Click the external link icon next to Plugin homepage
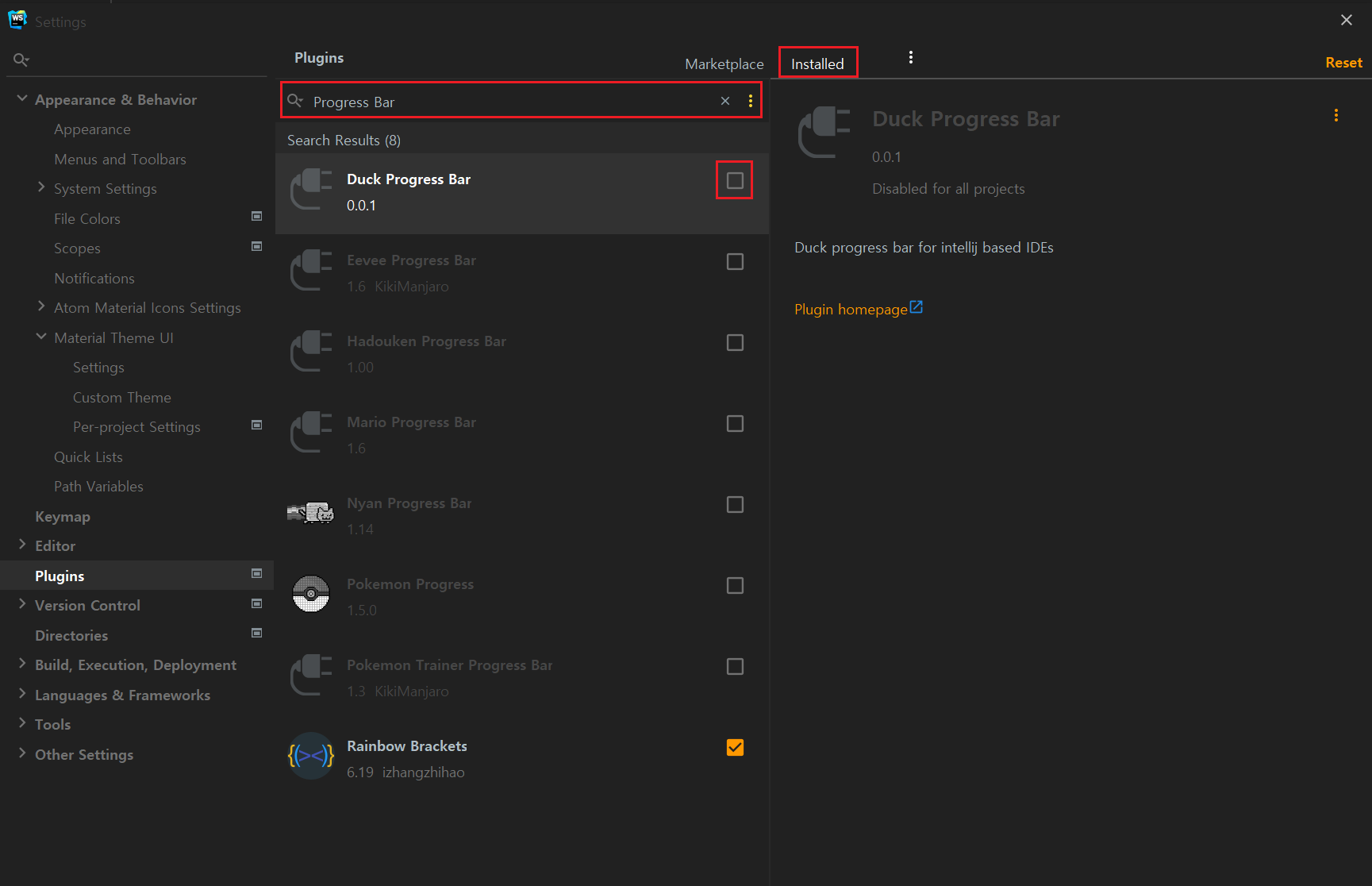The width and height of the screenshot is (1372, 886). [x=917, y=306]
